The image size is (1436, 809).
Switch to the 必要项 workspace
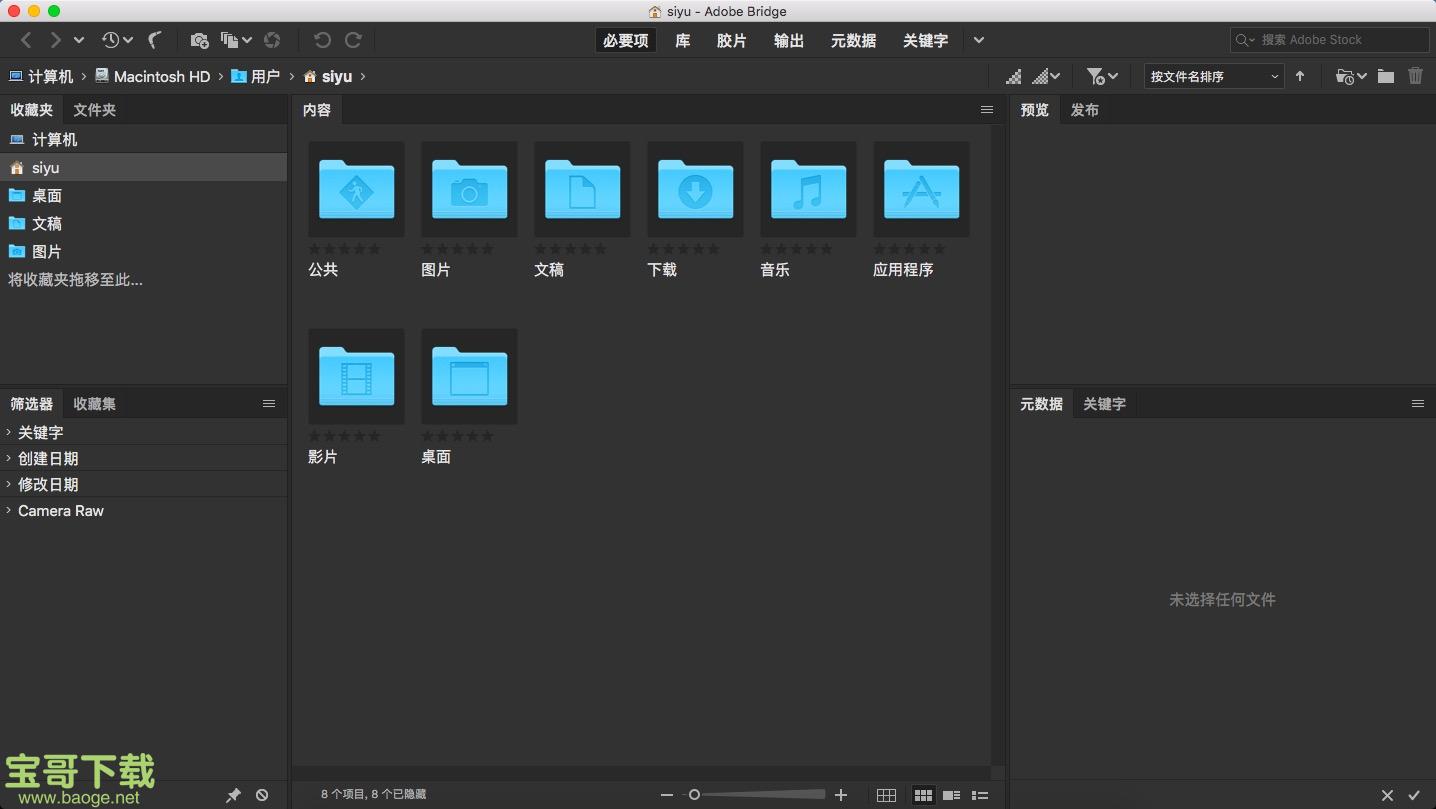(626, 40)
